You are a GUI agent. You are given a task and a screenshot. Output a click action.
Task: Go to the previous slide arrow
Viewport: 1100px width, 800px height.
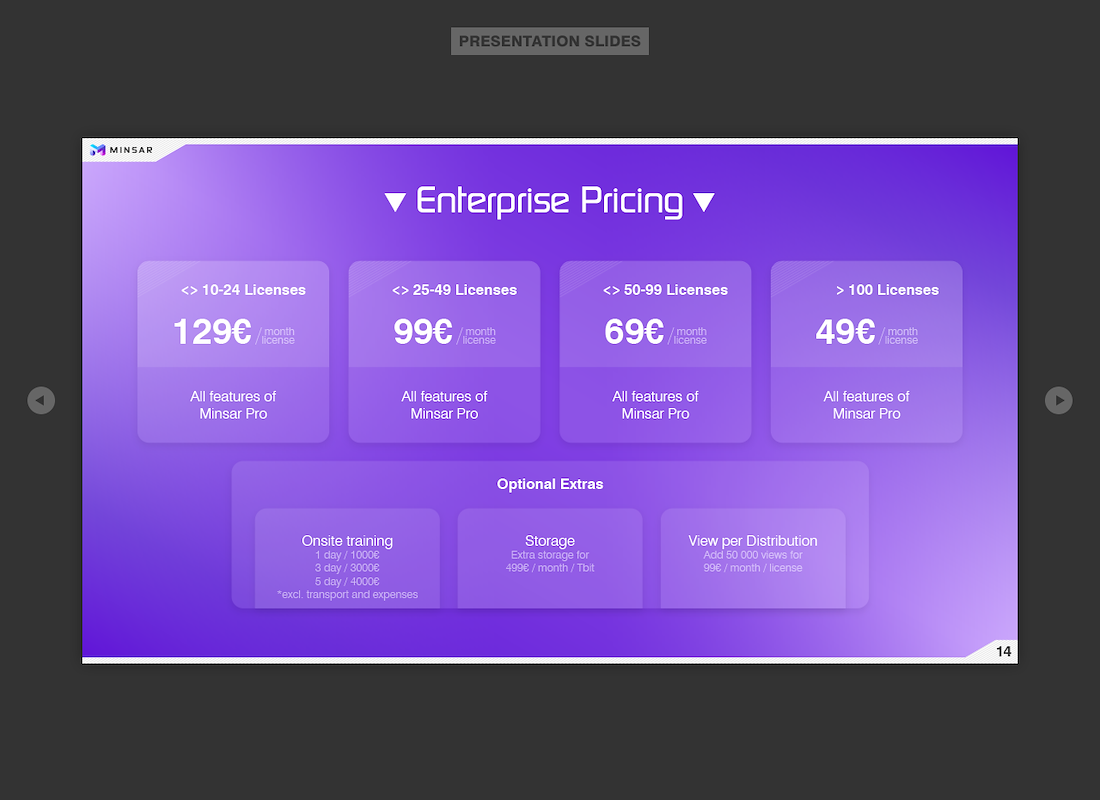tap(41, 400)
